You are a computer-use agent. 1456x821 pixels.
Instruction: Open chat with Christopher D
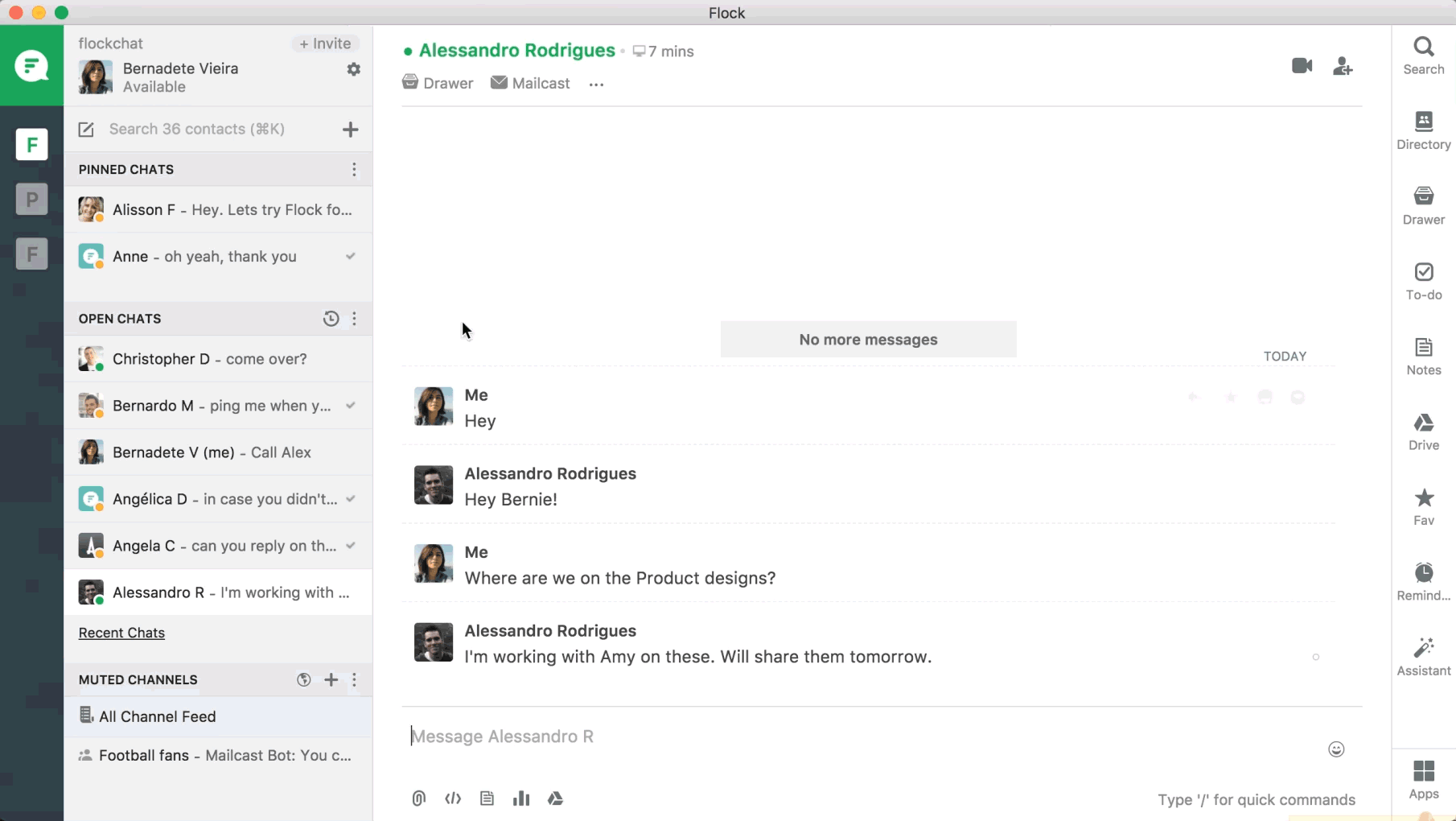(x=218, y=359)
